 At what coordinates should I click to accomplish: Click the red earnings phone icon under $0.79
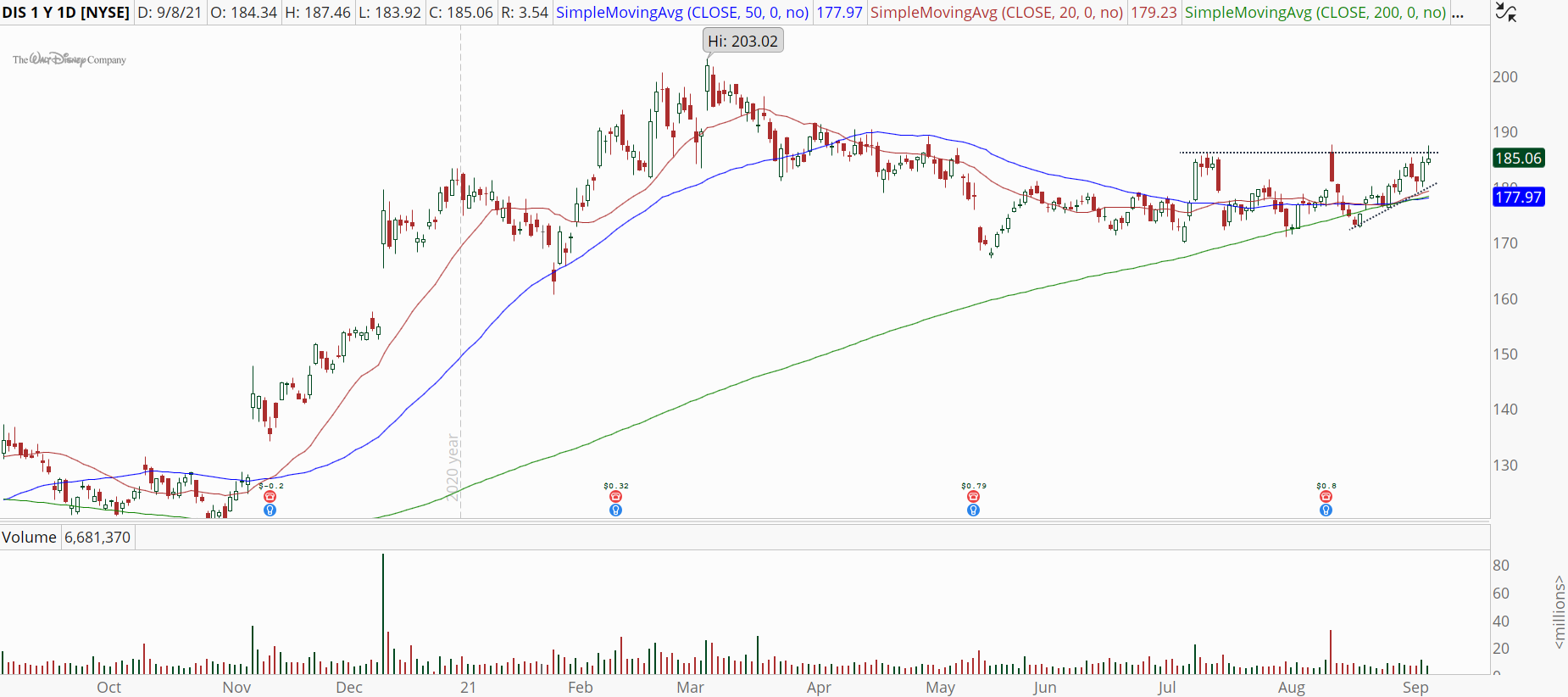point(973,497)
